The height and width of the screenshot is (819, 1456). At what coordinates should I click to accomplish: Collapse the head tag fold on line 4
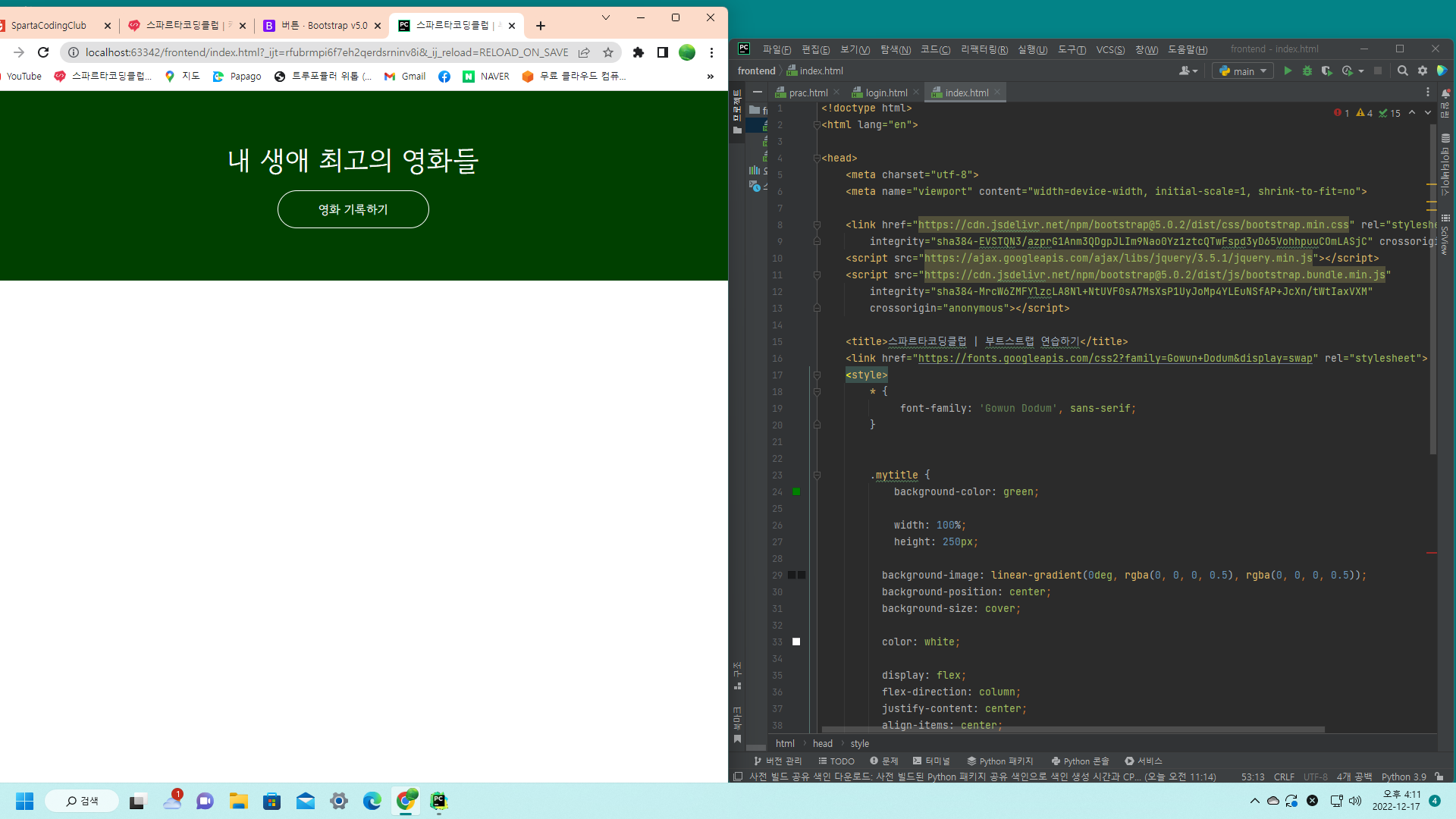coord(817,158)
